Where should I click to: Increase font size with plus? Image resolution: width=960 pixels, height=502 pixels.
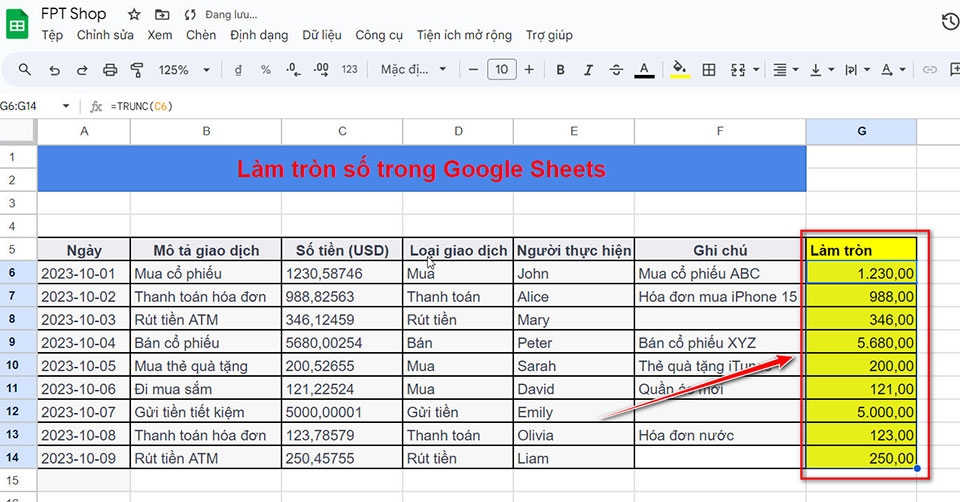(529, 70)
